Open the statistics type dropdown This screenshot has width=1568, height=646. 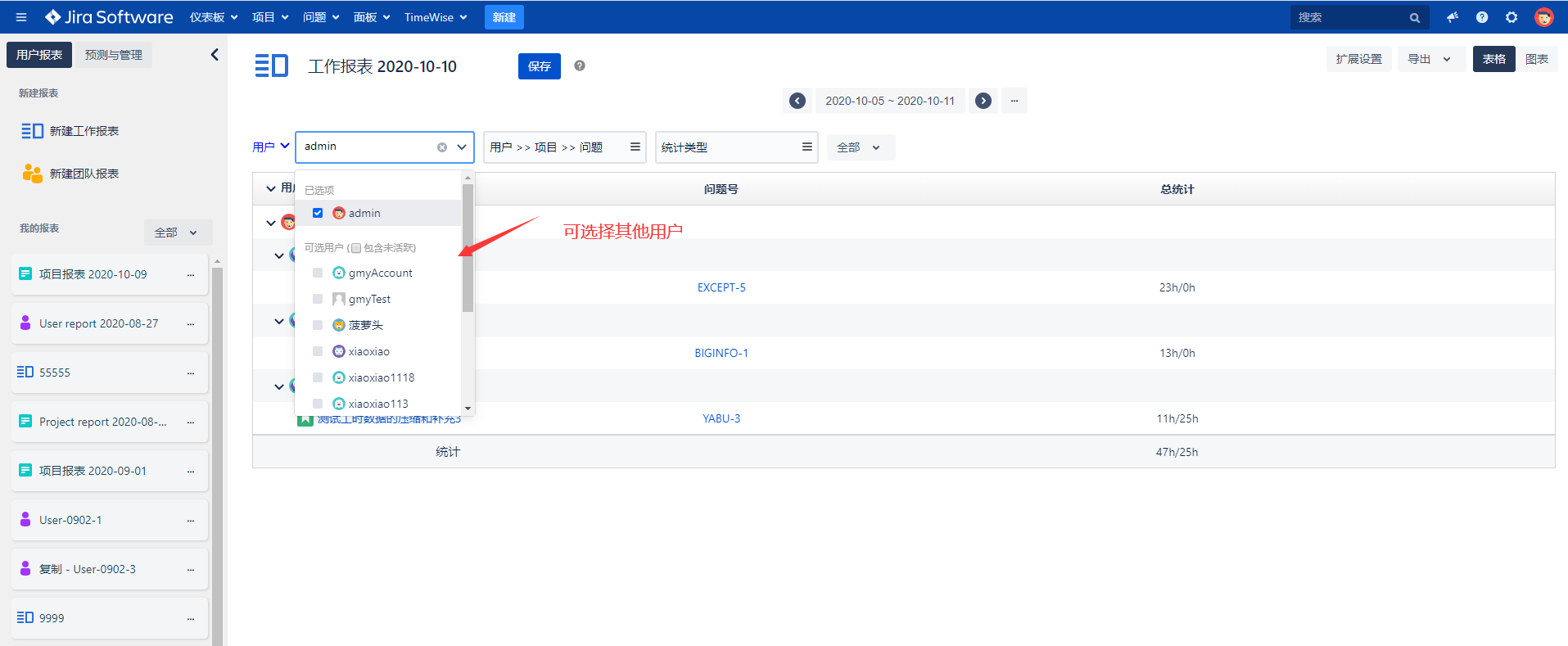(x=736, y=147)
